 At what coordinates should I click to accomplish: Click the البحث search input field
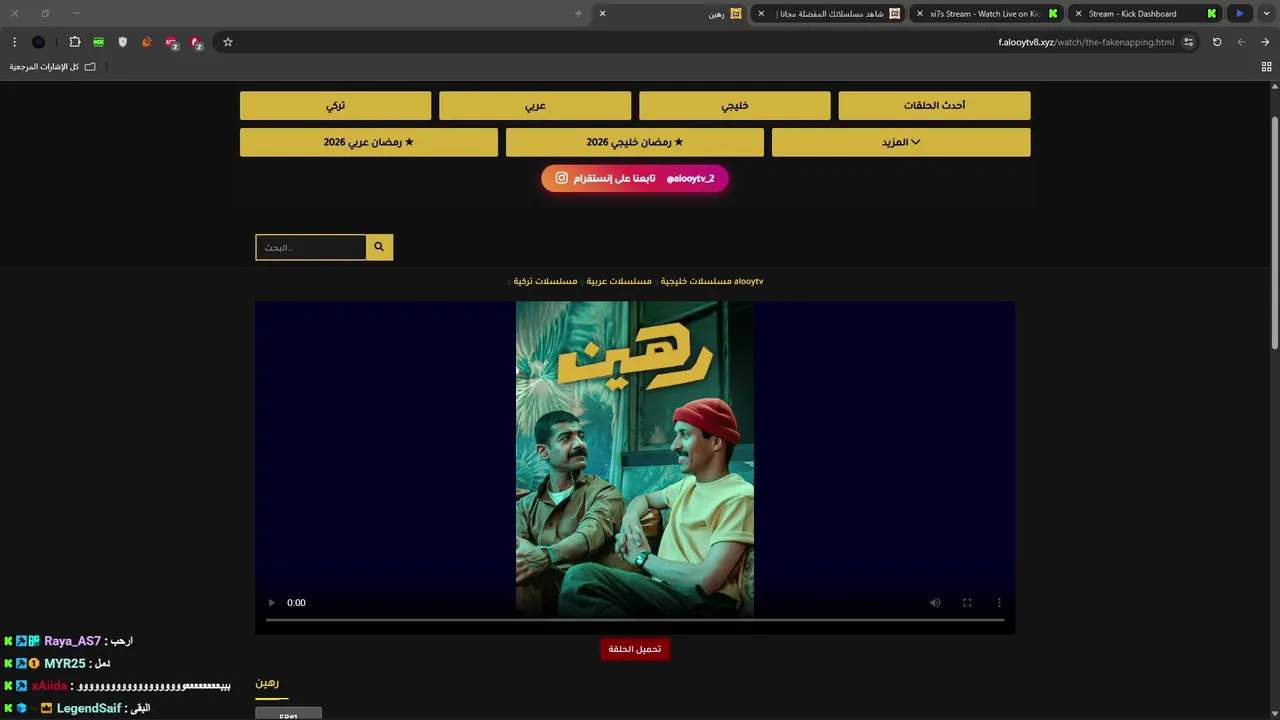coord(311,247)
